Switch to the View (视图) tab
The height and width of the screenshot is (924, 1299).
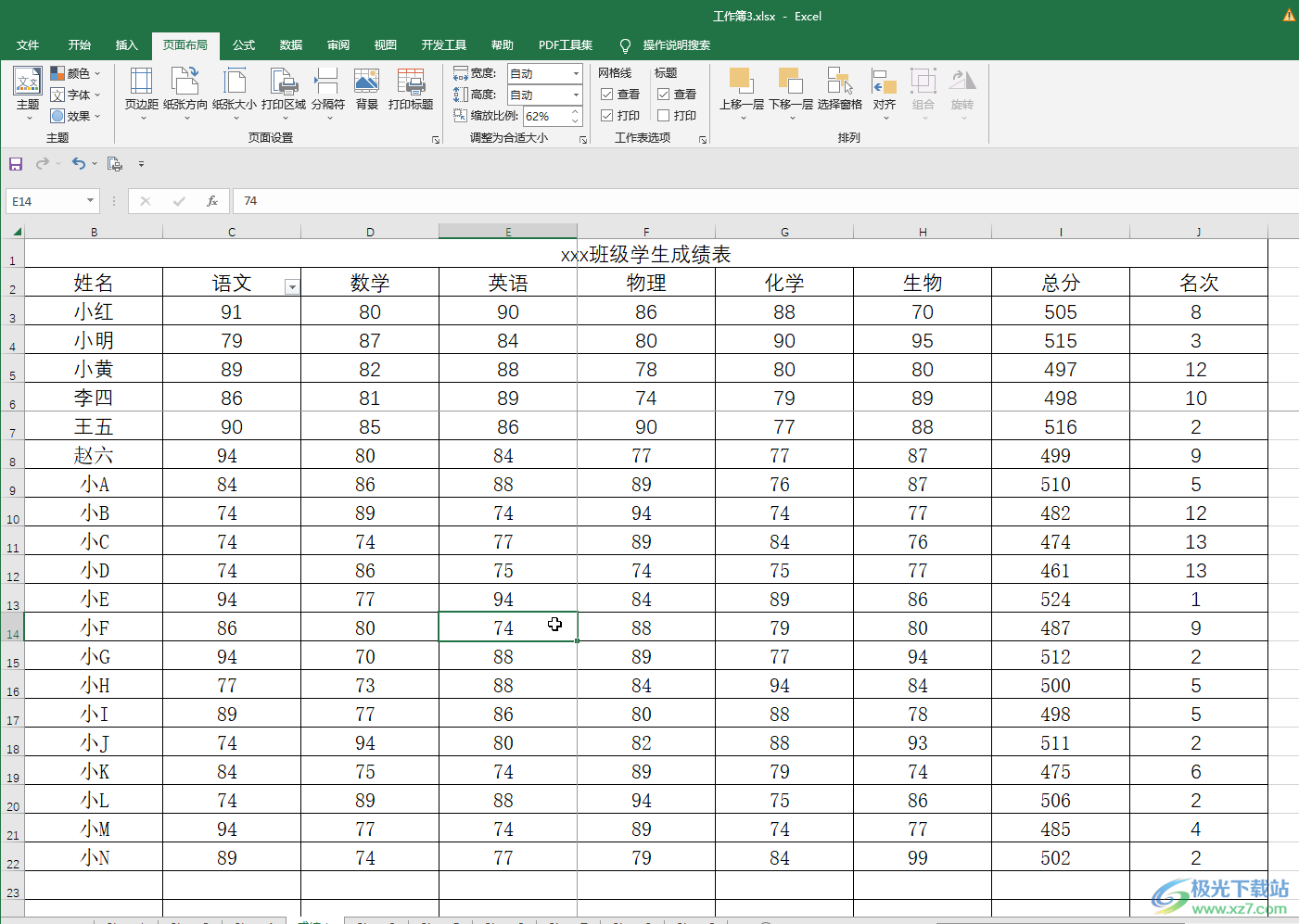click(386, 44)
